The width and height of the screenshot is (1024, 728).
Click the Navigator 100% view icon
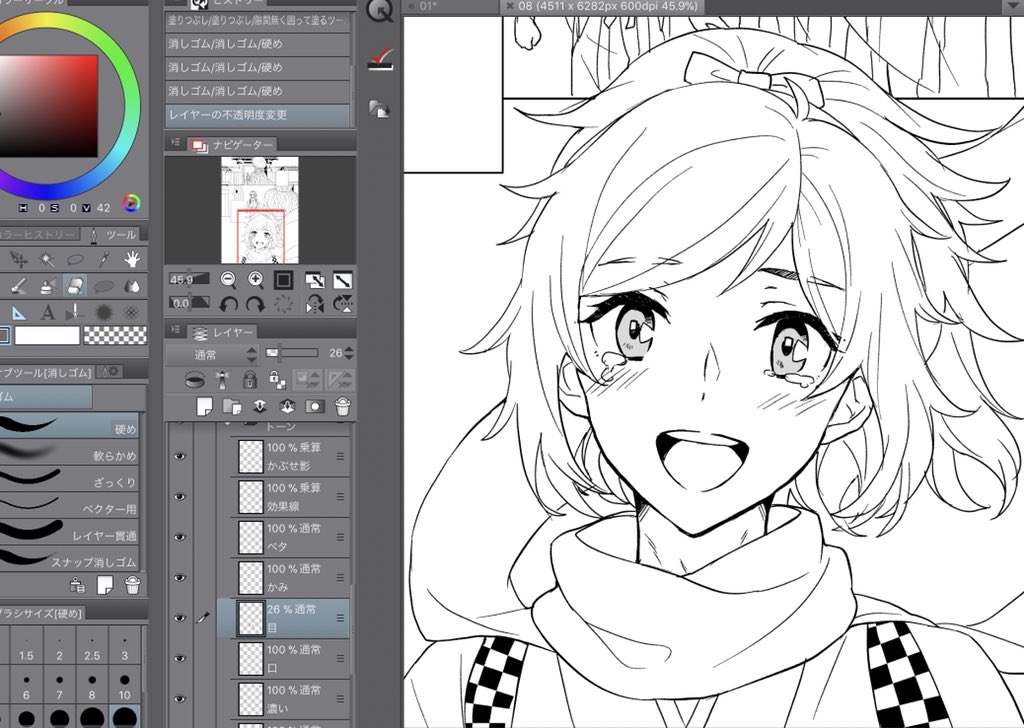tap(283, 280)
